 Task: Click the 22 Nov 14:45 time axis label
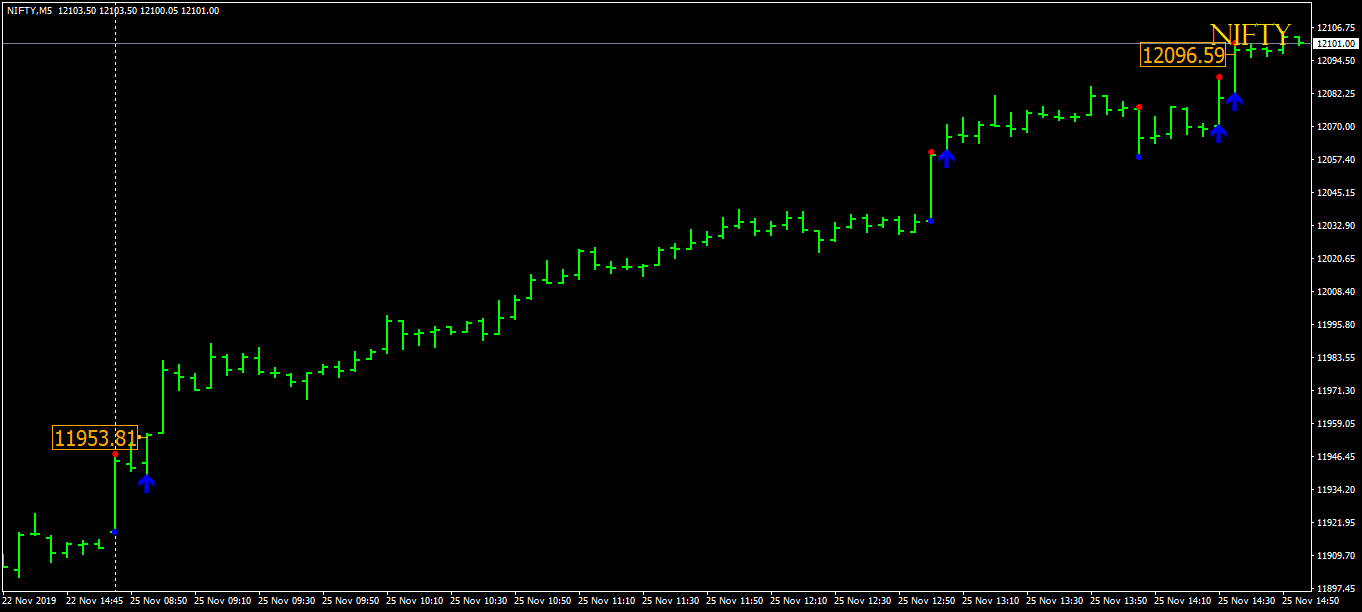tap(95, 602)
